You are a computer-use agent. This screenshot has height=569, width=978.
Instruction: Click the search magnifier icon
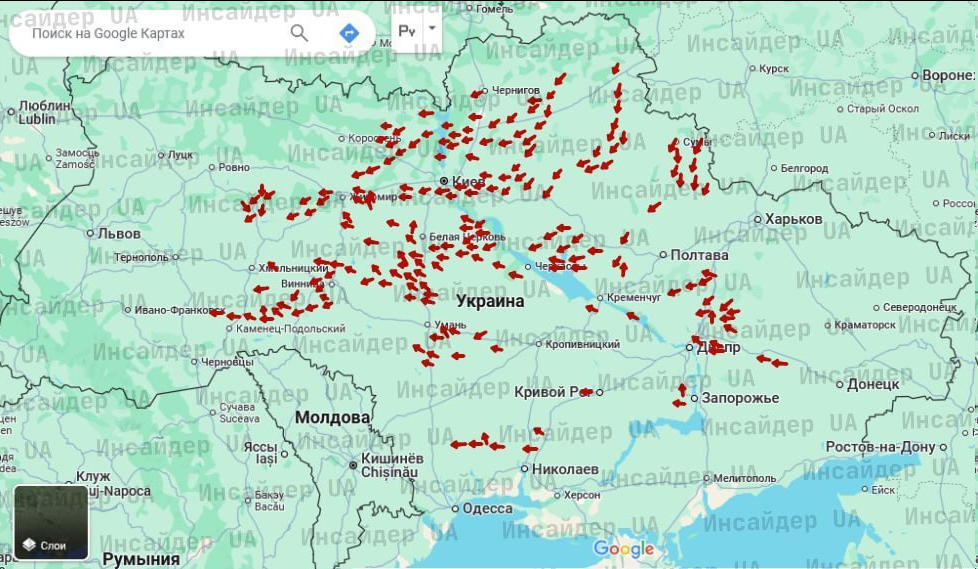299,33
